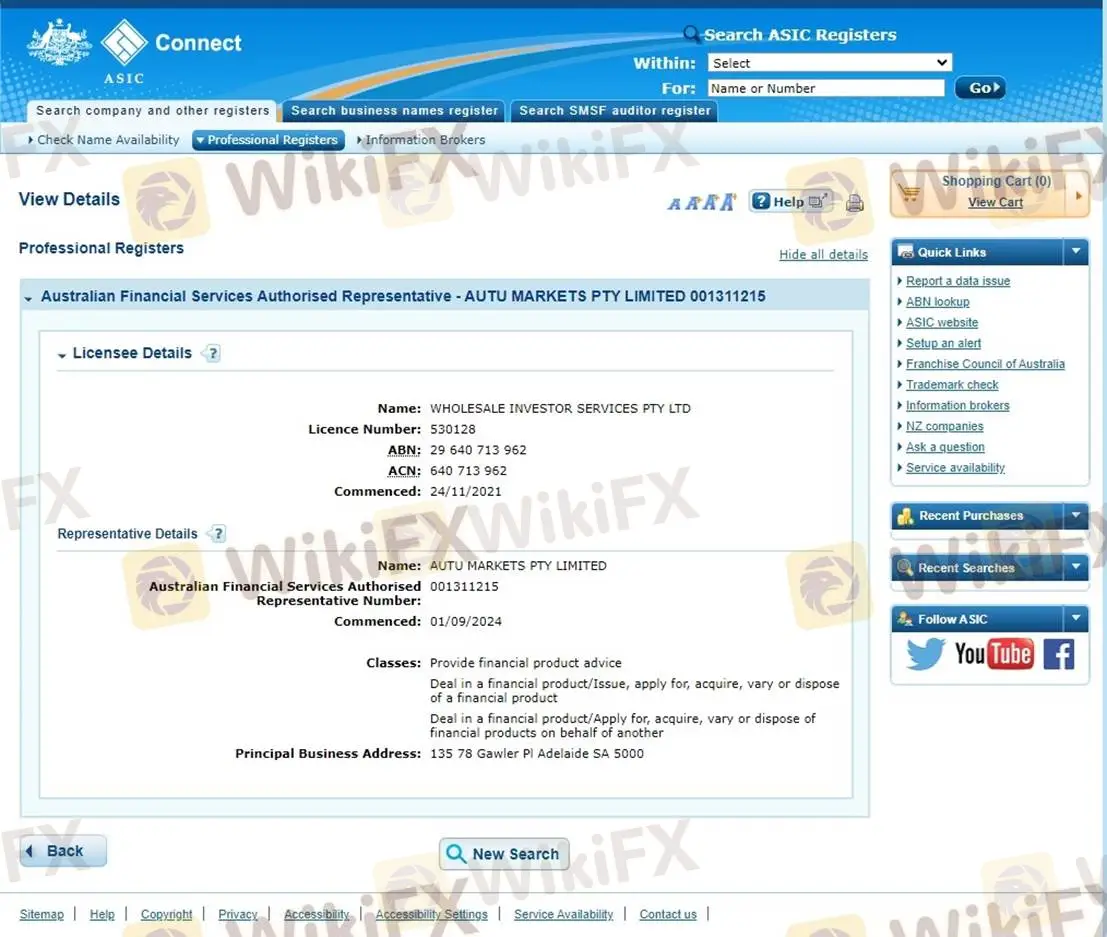Open the Help button with question mark

coord(789,202)
